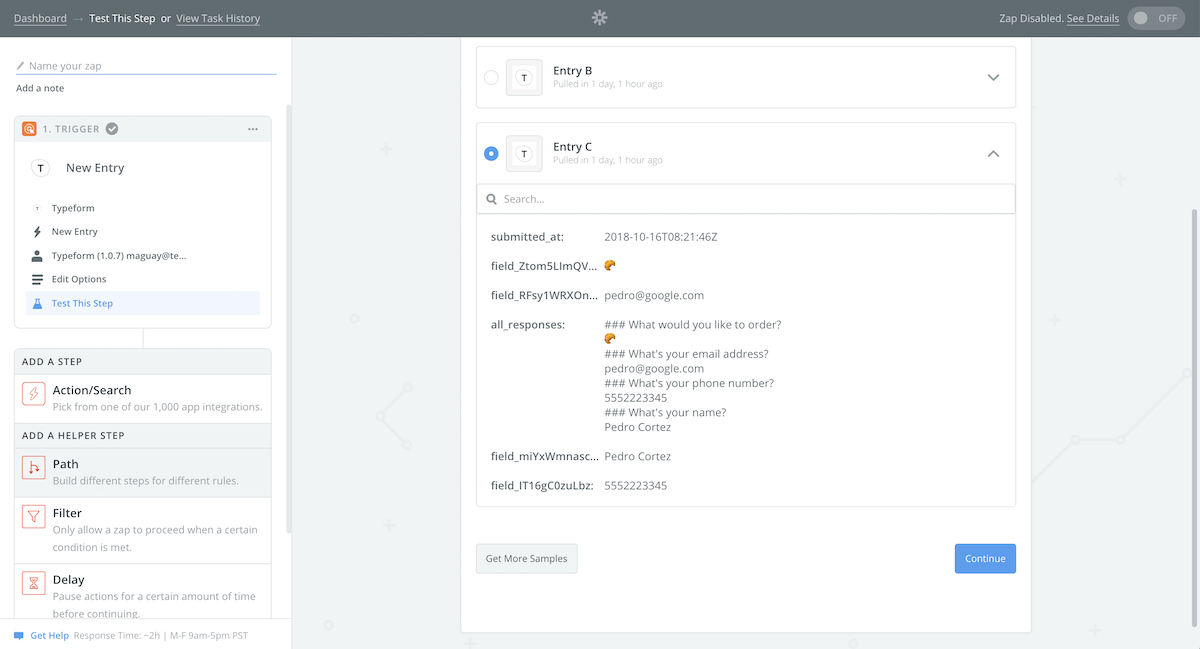Click the Entry B title text
The image size is (1200, 649).
573,71
